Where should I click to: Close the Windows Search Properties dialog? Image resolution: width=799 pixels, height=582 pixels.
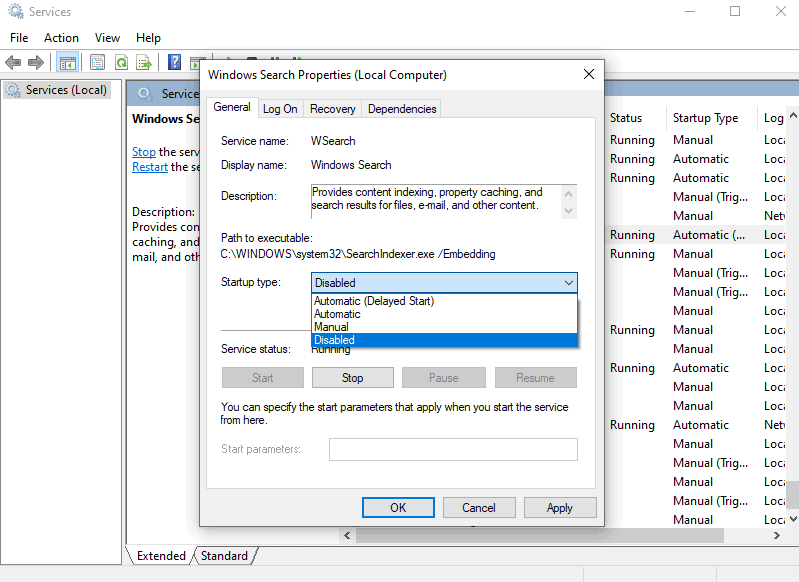(589, 74)
